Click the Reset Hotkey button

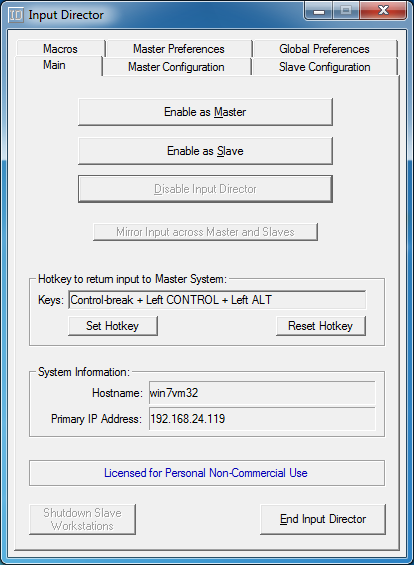point(321,326)
